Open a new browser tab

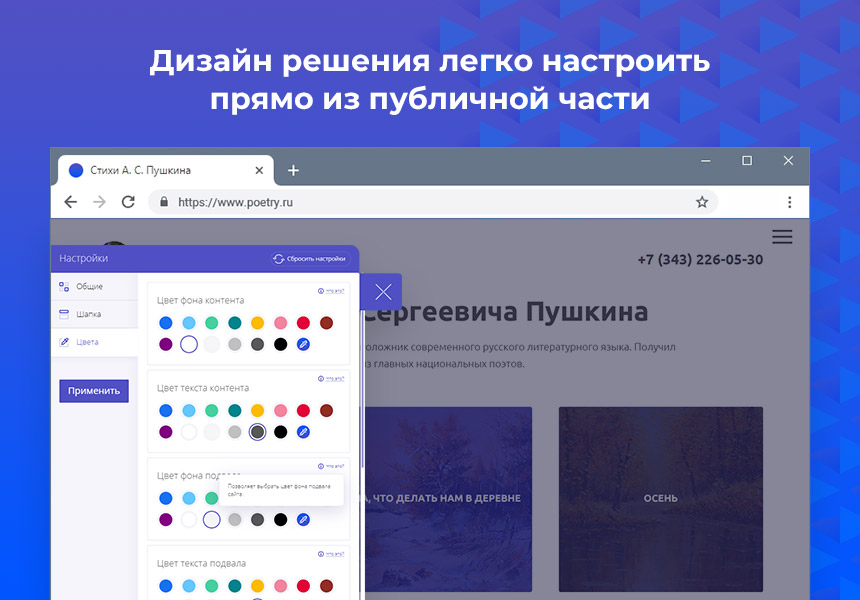[293, 170]
